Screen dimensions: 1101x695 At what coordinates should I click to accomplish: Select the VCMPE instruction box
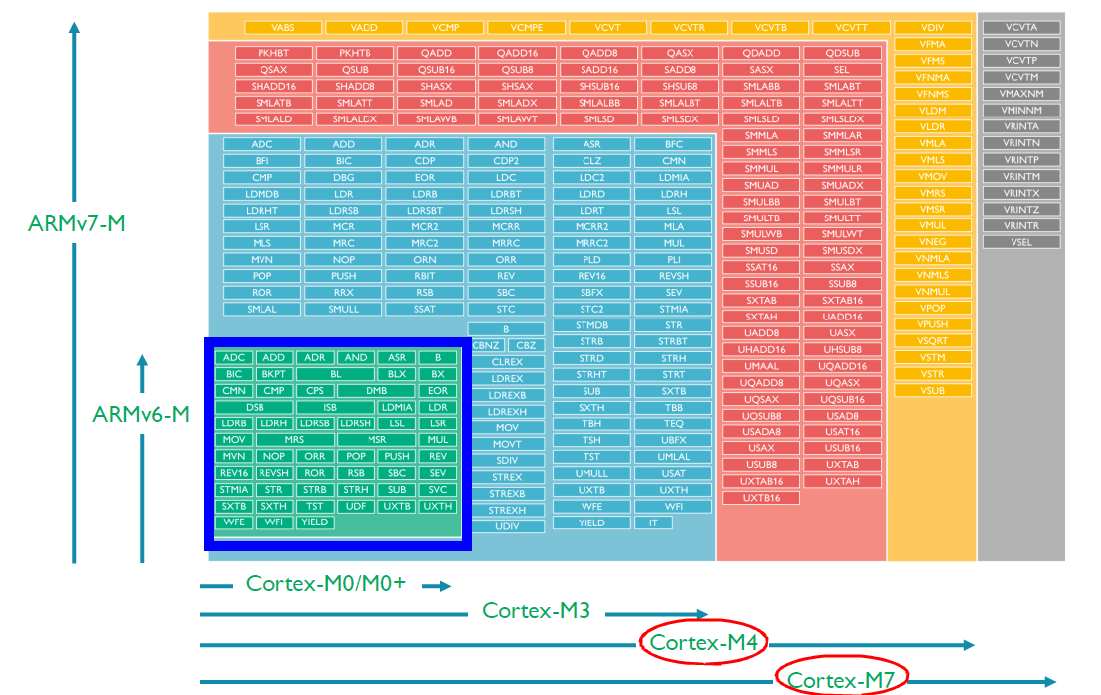[x=527, y=27]
